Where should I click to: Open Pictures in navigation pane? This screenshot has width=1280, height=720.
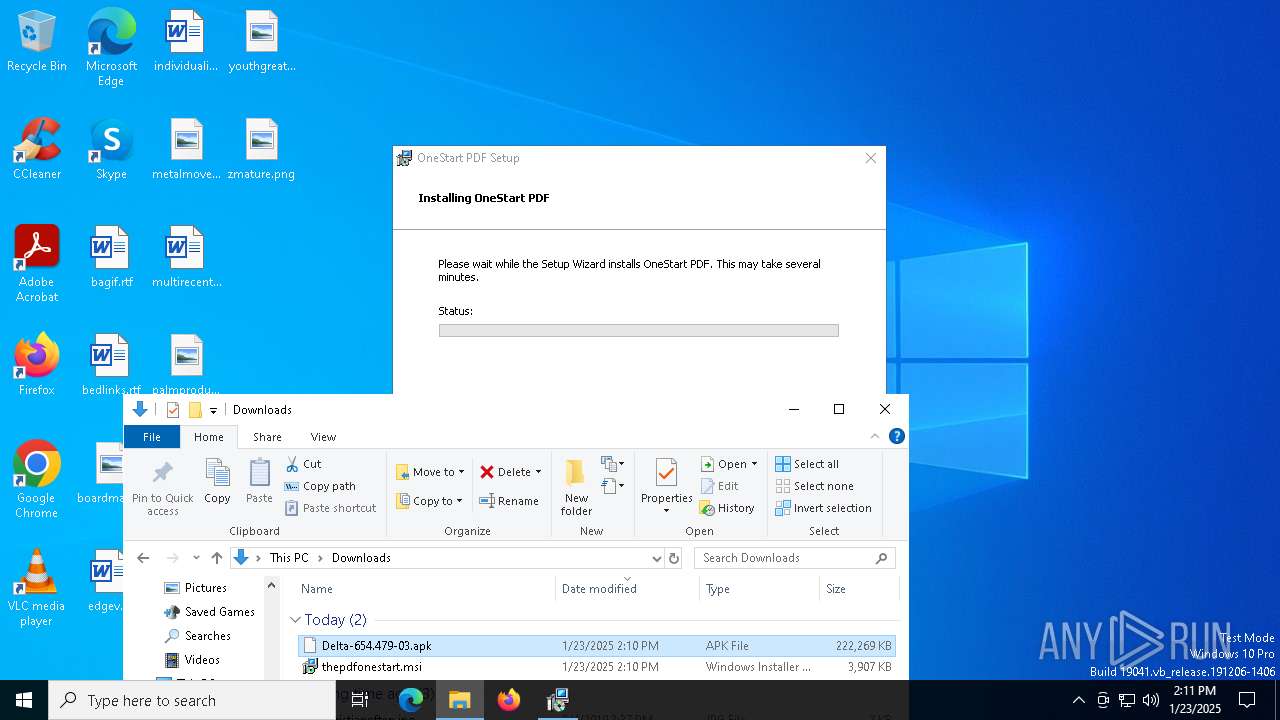(x=205, y=588)
